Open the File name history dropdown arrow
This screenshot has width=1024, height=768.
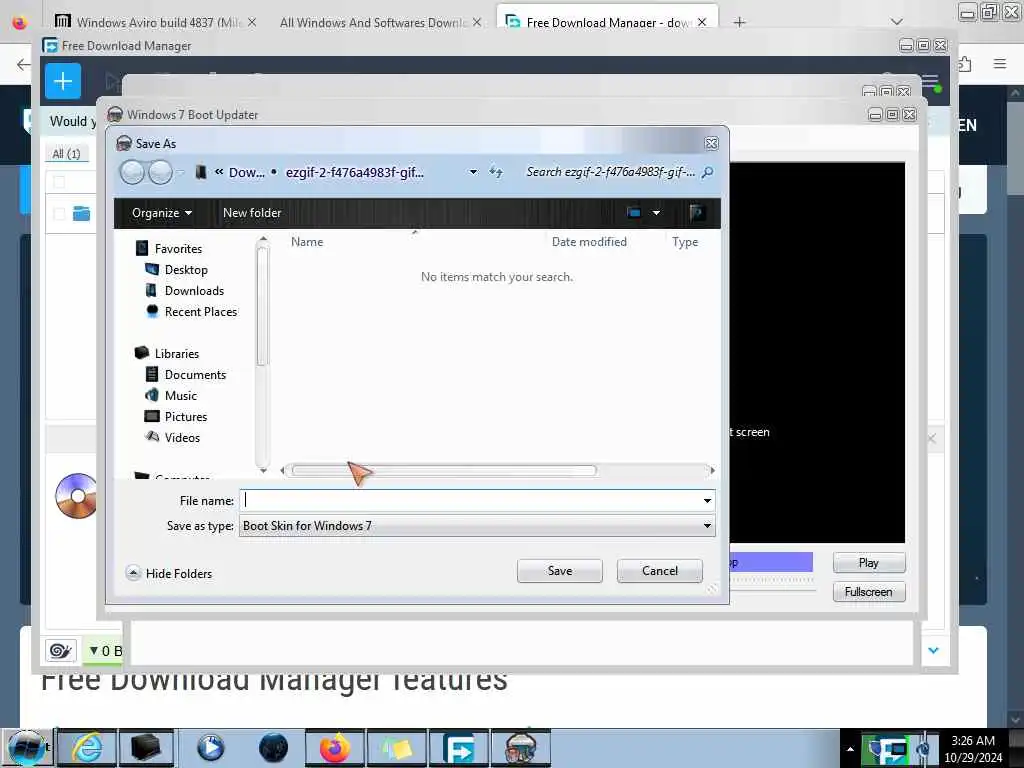point(707,500)
